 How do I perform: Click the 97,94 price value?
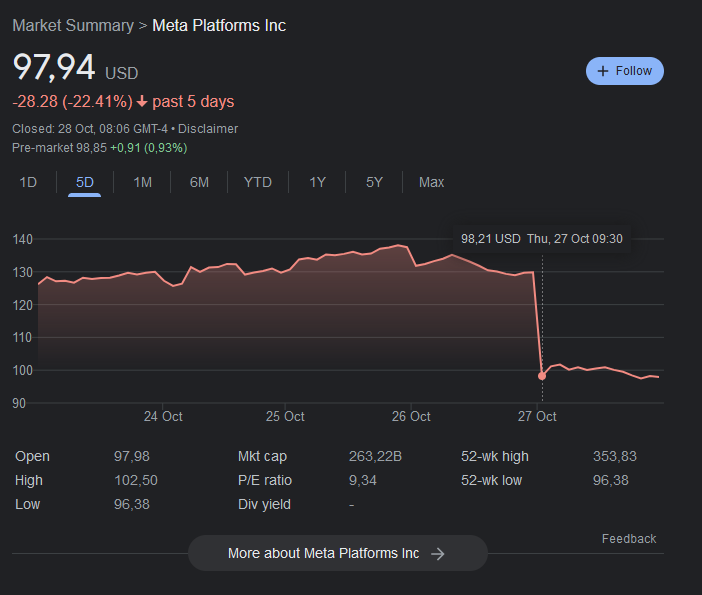pyautogui.click(x=54, y=67)
